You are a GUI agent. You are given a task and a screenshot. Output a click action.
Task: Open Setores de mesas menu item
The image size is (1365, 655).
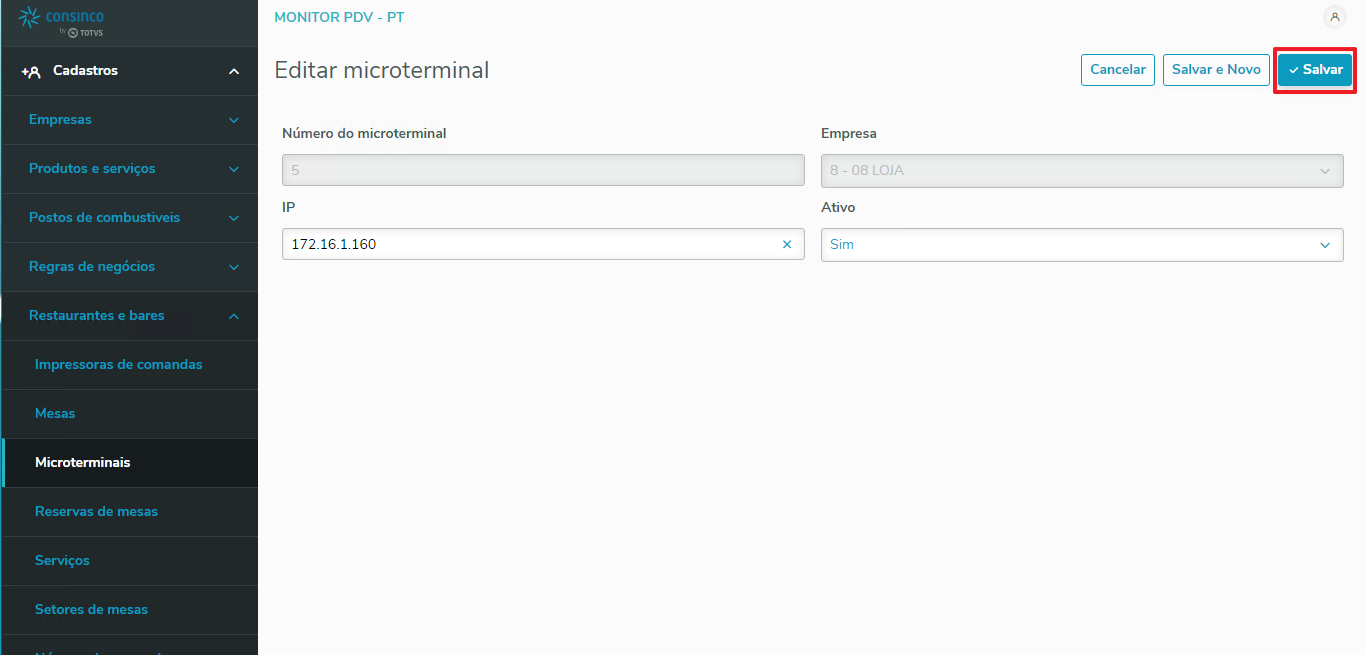(91, 610)
